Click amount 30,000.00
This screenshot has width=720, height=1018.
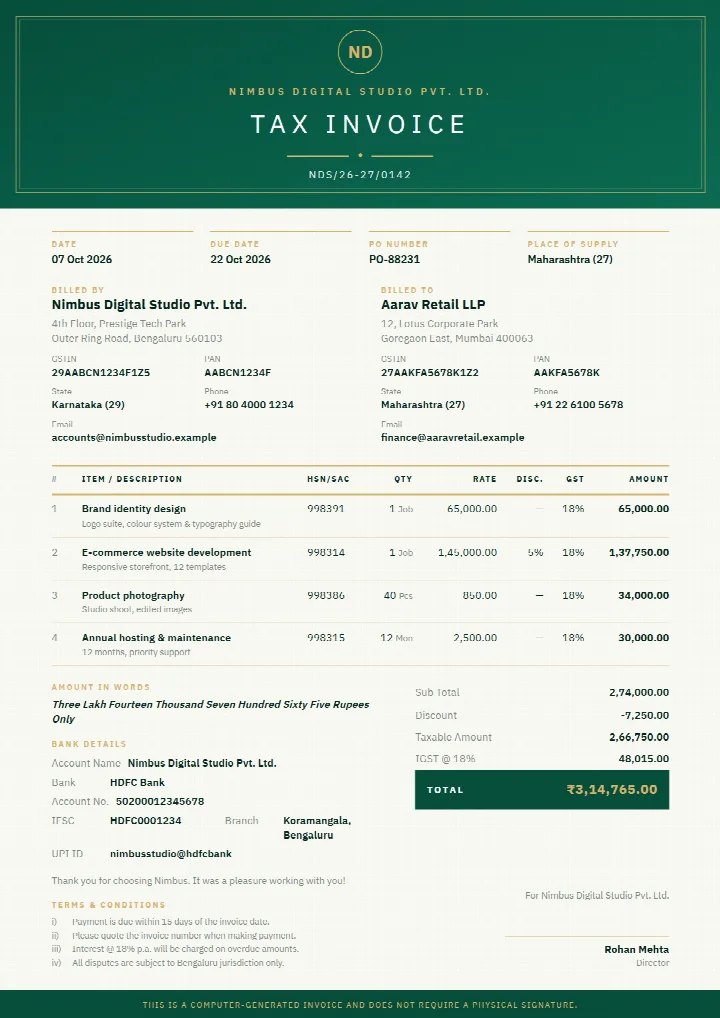coord(643,638)
